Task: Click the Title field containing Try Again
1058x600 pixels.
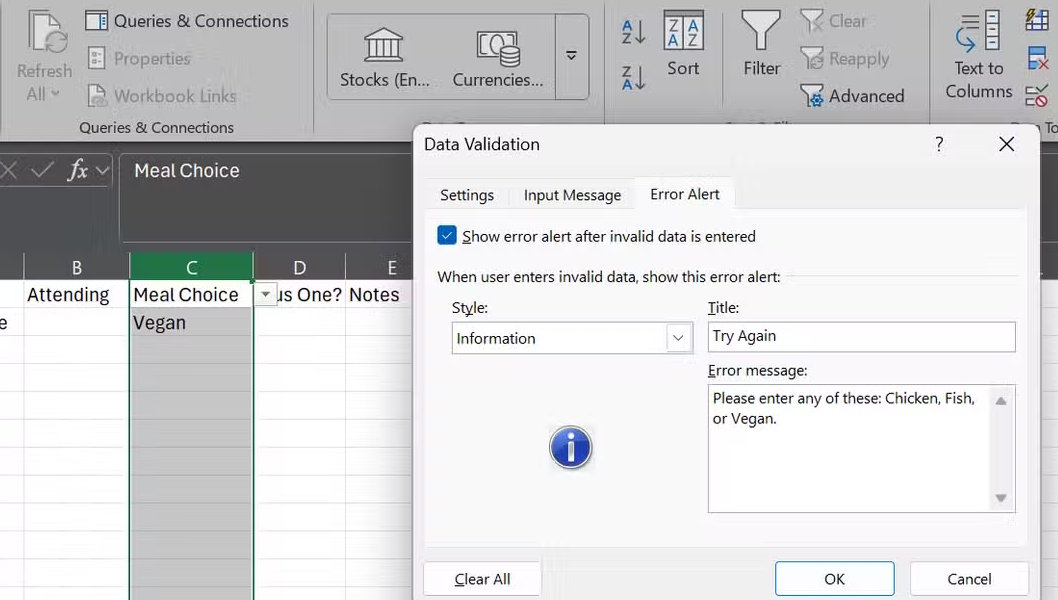Action: pos(861,336)
